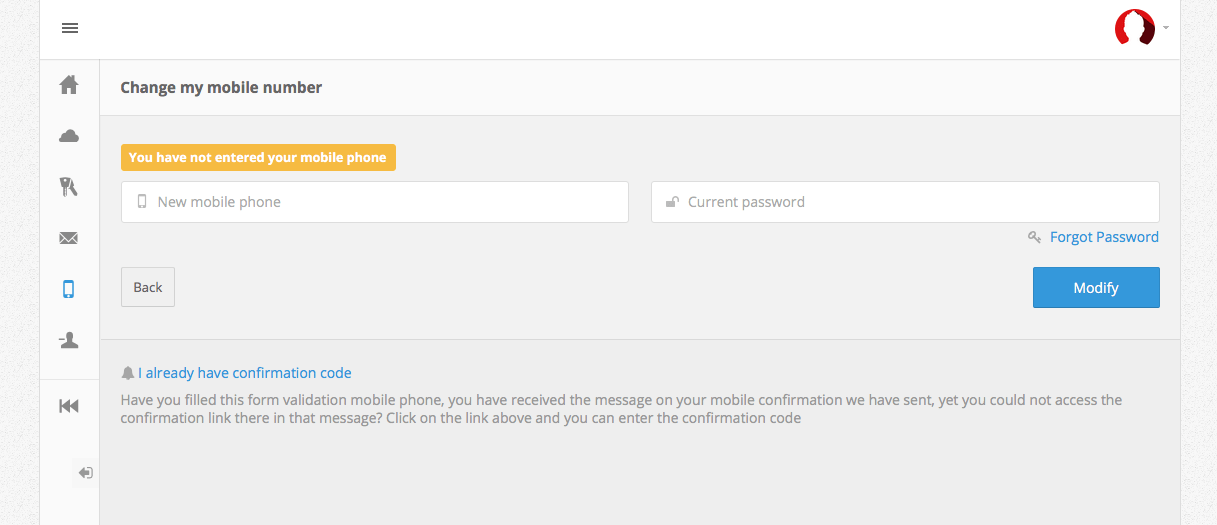Open the envelope email section in sidebar
Viewport: 1217px width, 525px height.
click(69, 238)
